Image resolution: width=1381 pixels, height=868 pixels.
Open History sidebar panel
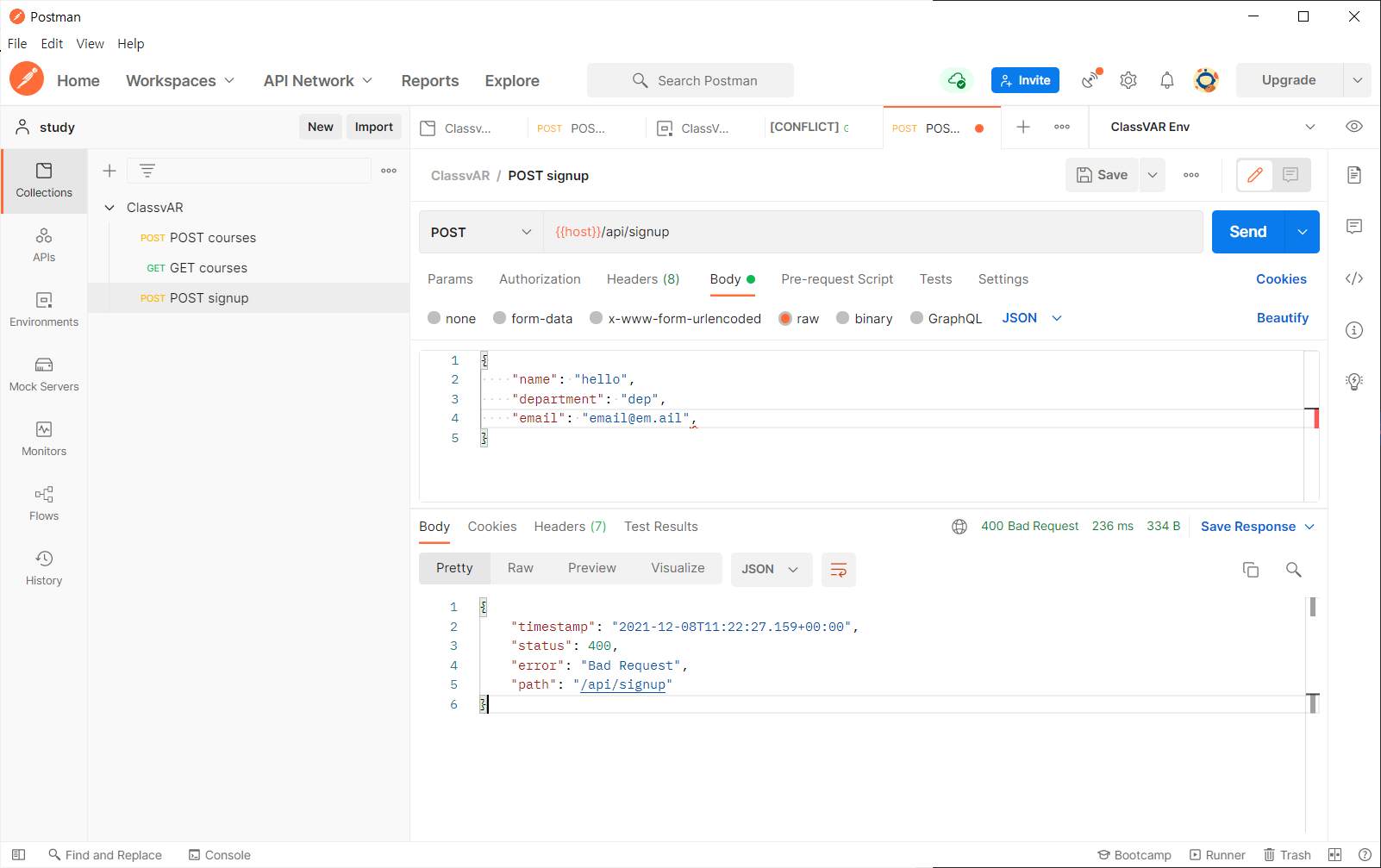(44, 569)
